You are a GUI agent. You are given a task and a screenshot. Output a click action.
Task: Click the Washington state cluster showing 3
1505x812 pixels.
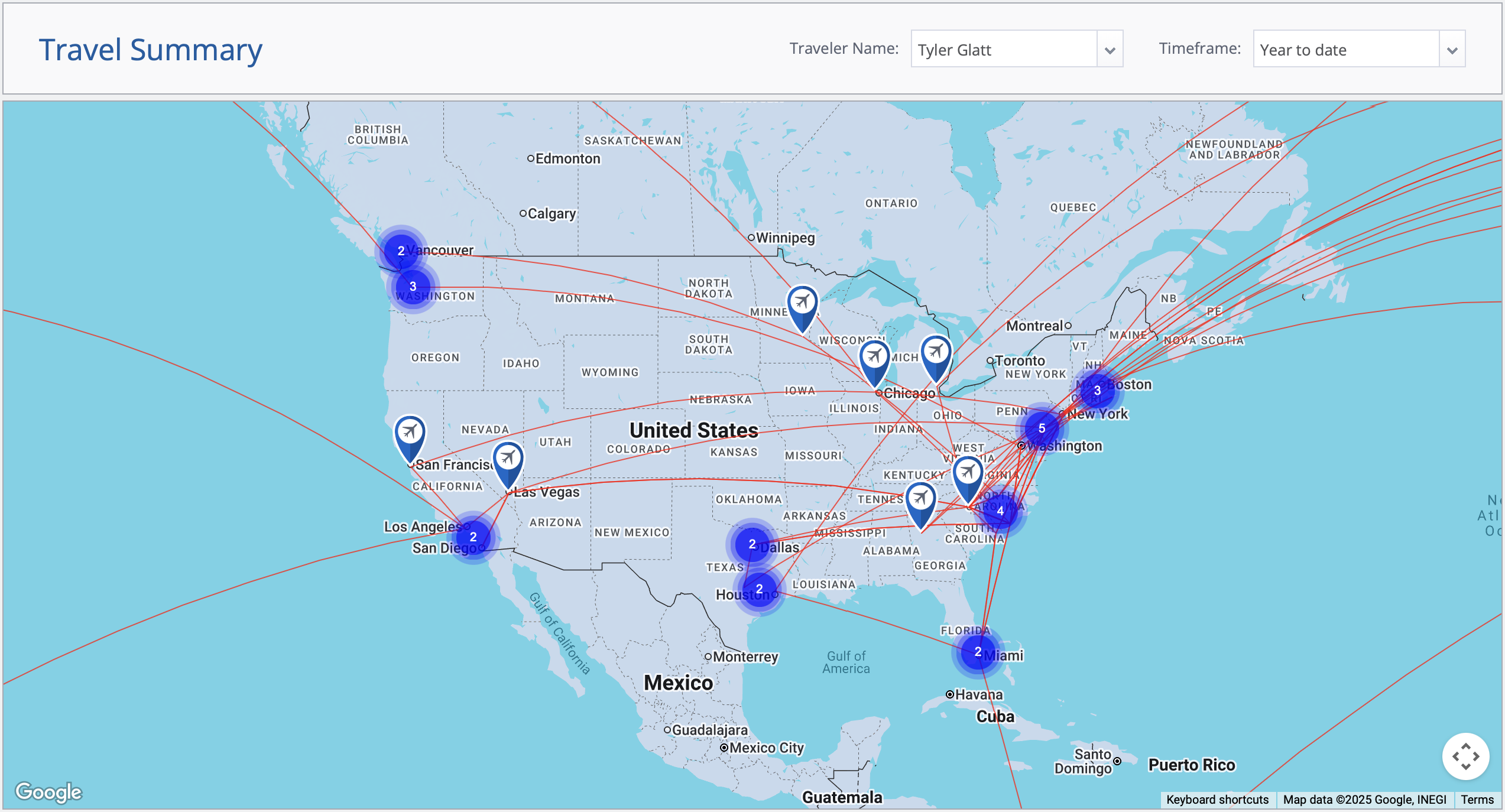click(412, 285)
